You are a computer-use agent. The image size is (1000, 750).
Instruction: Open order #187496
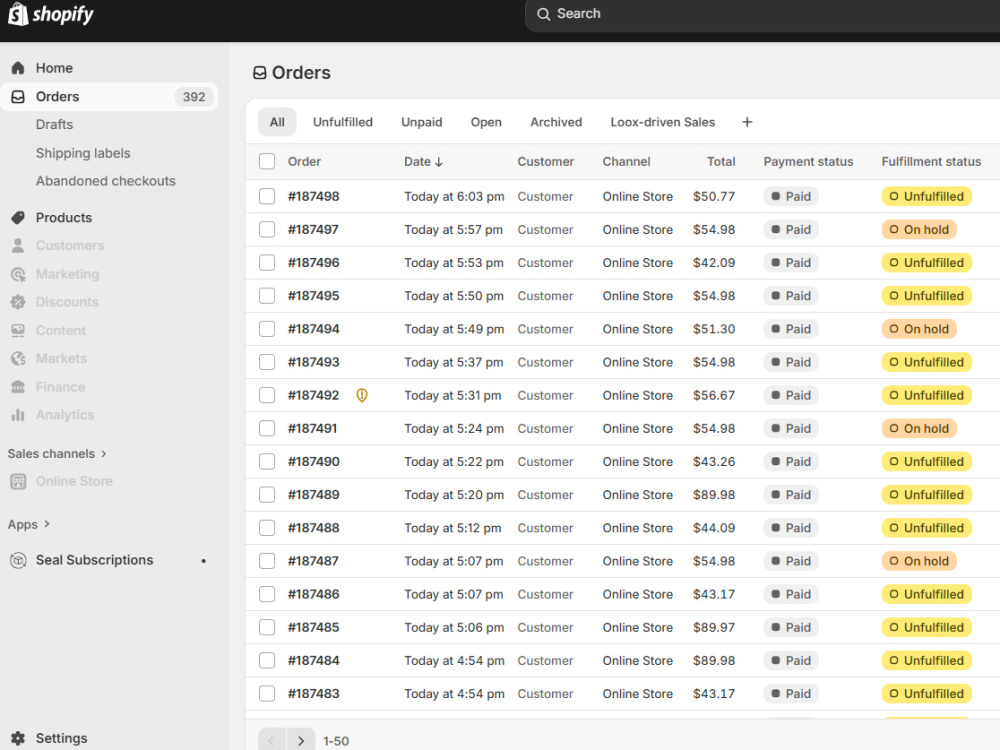click(313, 263)
